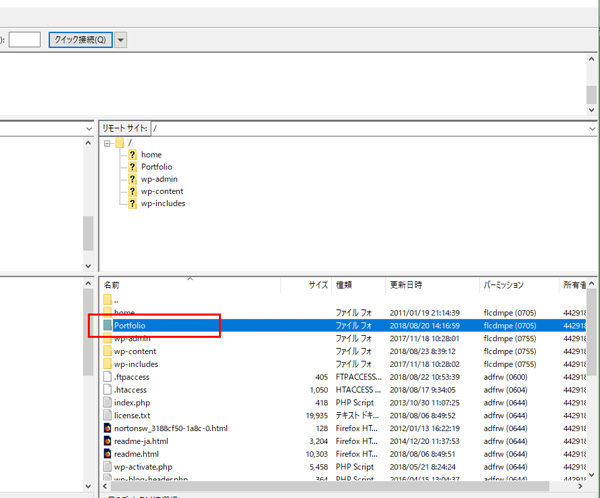Image resolution: width=600 pixels, height=498 pixels.
Task: Click the Firefox icon of nortonsw html file
Action: coord(108,428)
